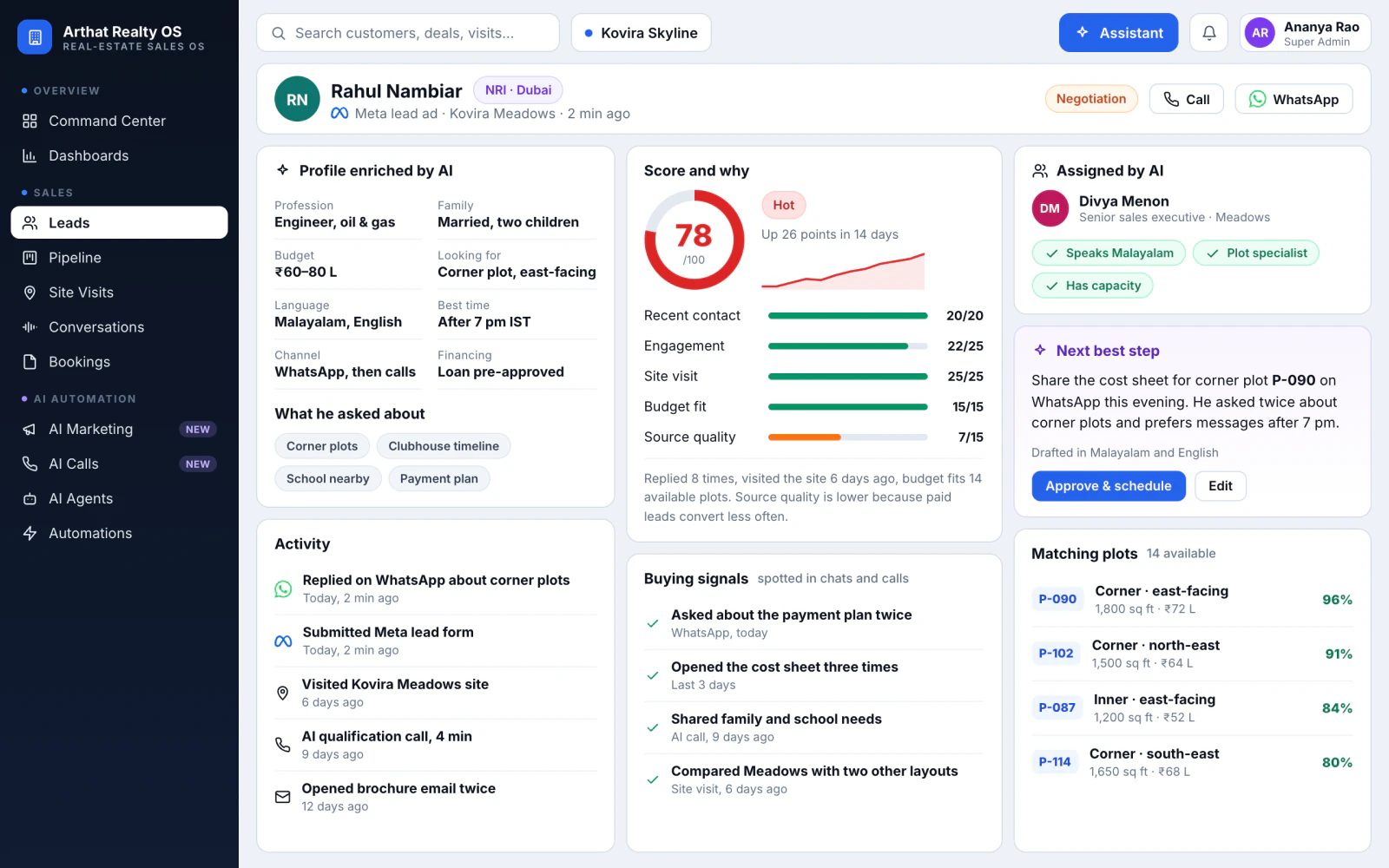Screen dimensions: 1389x868
Task: Select the Payment plan chip
Action: (x=439, y=478)
